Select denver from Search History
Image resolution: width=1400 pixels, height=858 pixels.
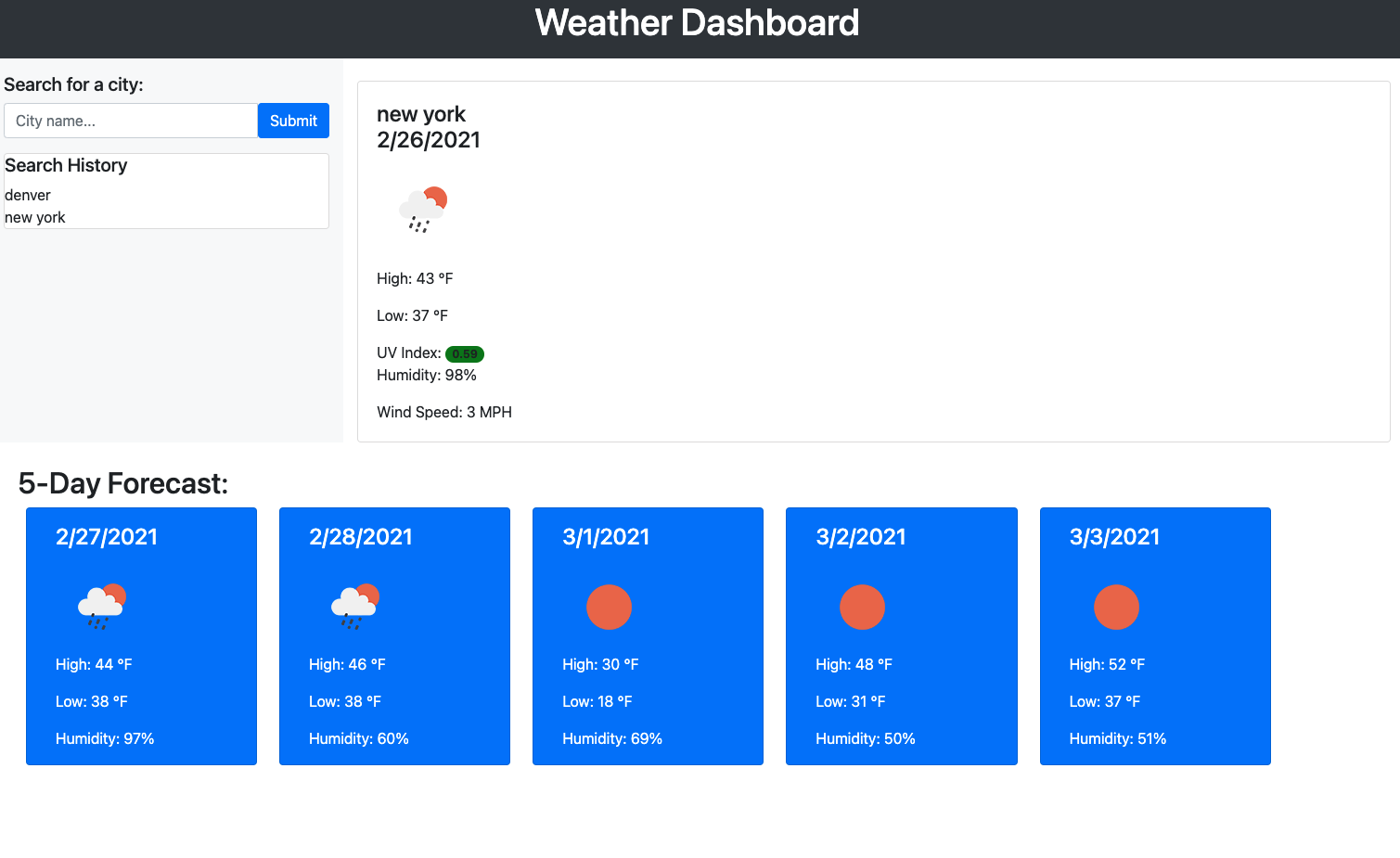[28, 195]
